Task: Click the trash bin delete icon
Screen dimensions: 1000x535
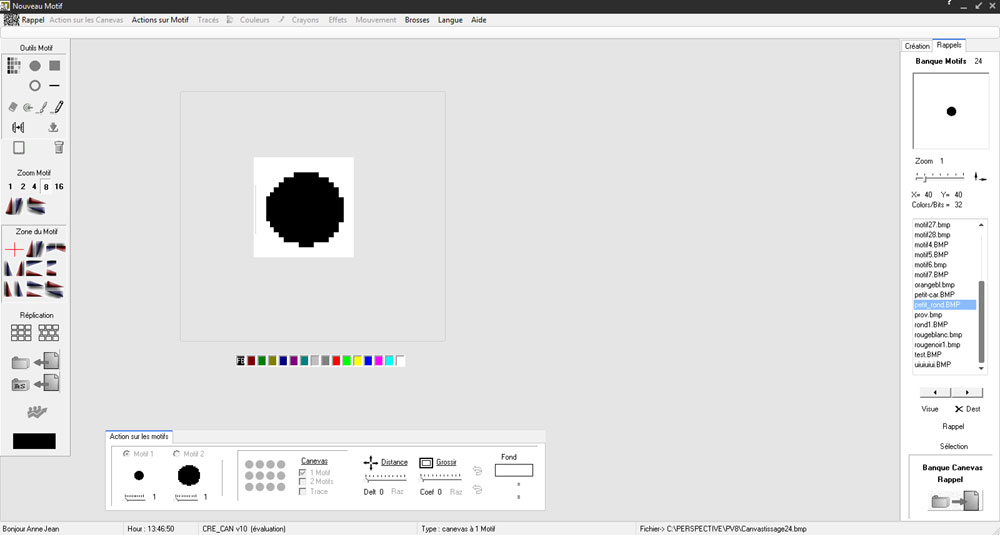Action: [x=59, y=147]
